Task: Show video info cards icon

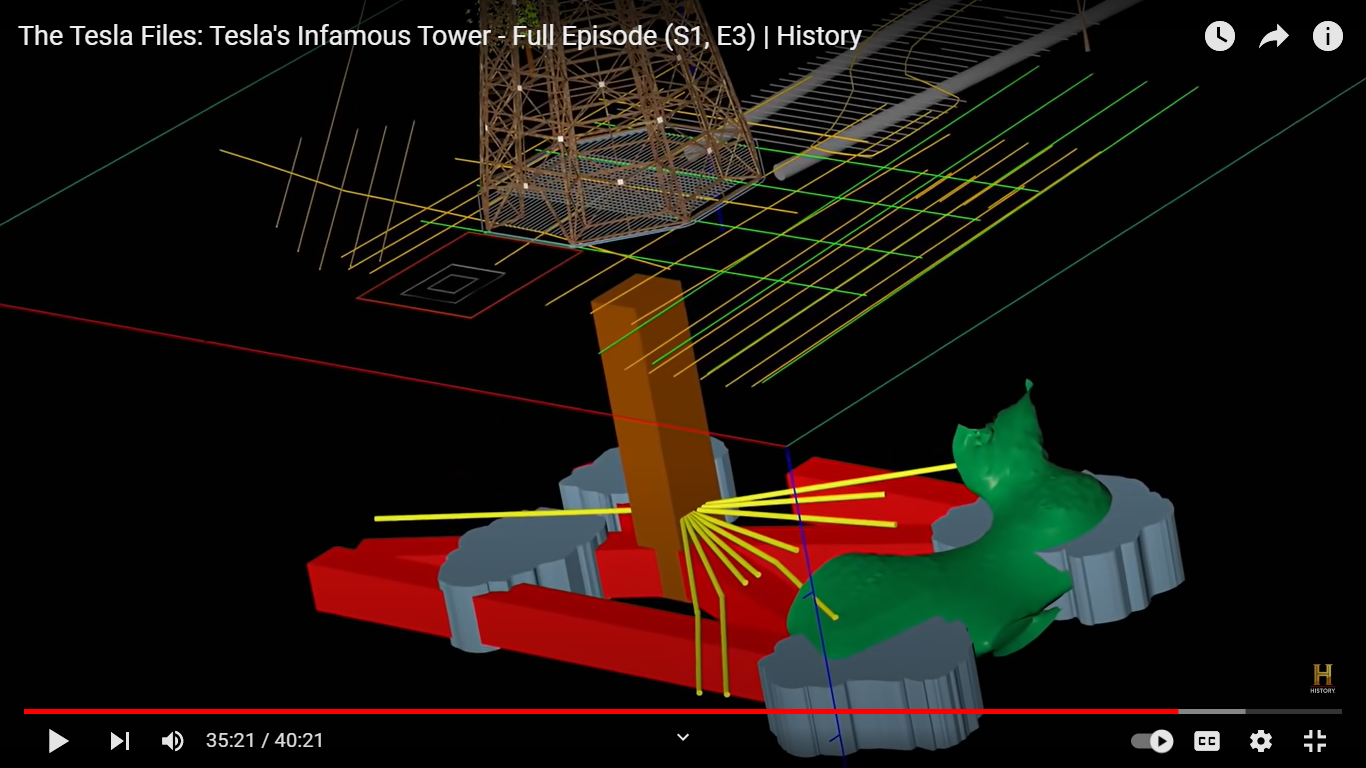Action: click(x=1327, y=37)
